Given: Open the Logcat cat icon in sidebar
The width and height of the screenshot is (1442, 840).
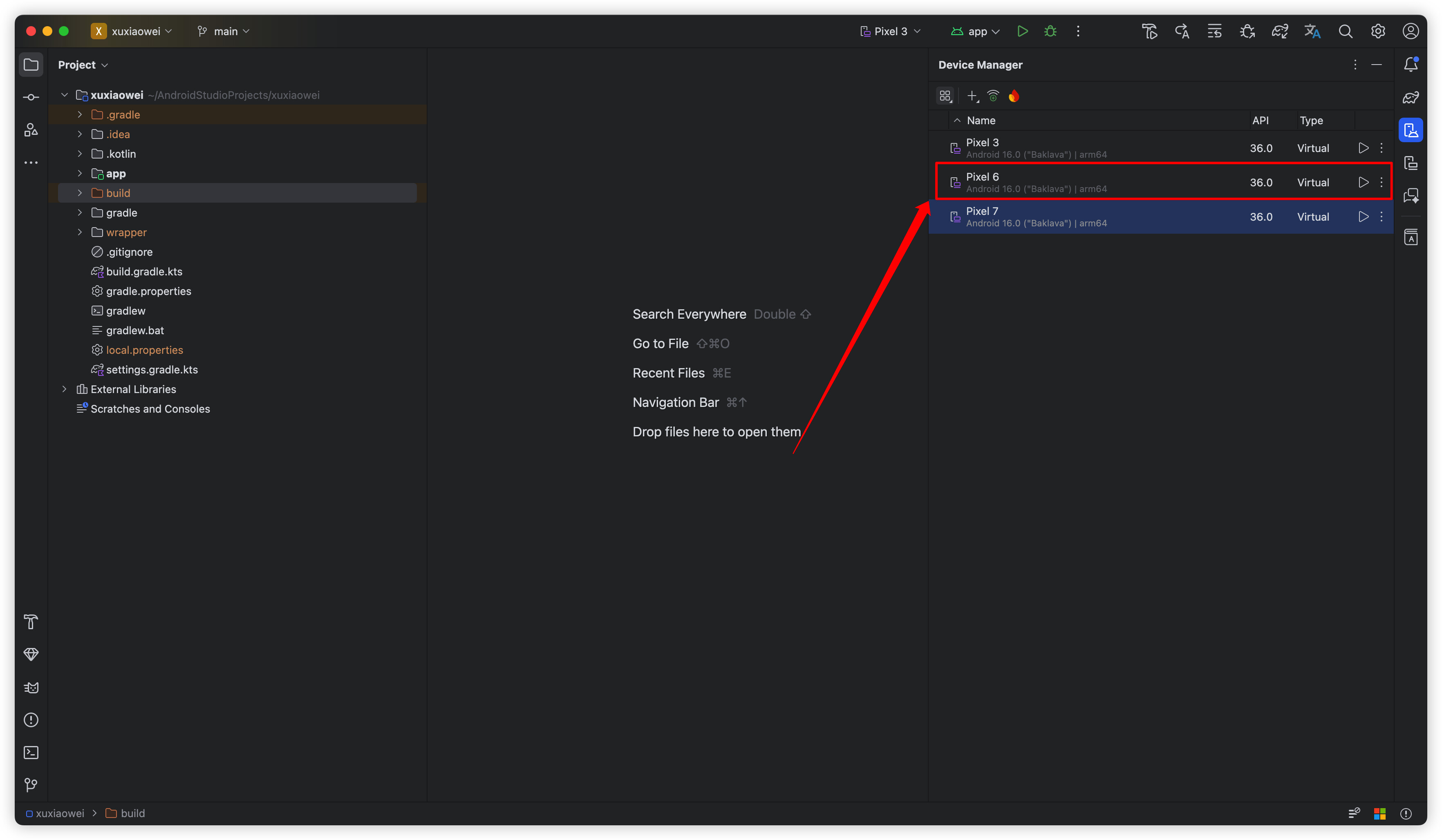Looking at the screenshot, I should [x=31, y=687].
